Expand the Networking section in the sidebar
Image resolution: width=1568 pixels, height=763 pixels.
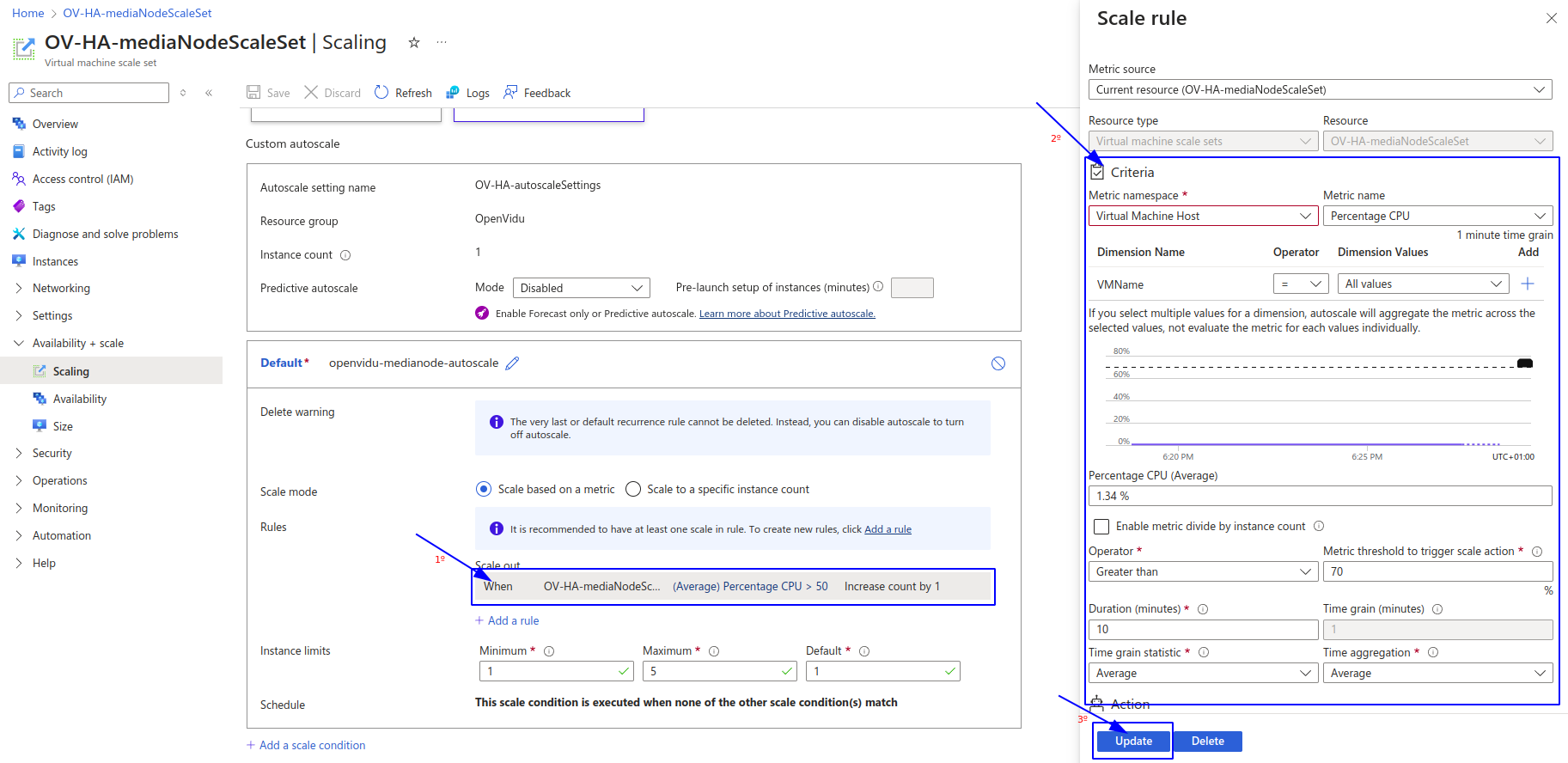(x=19, y=289)
